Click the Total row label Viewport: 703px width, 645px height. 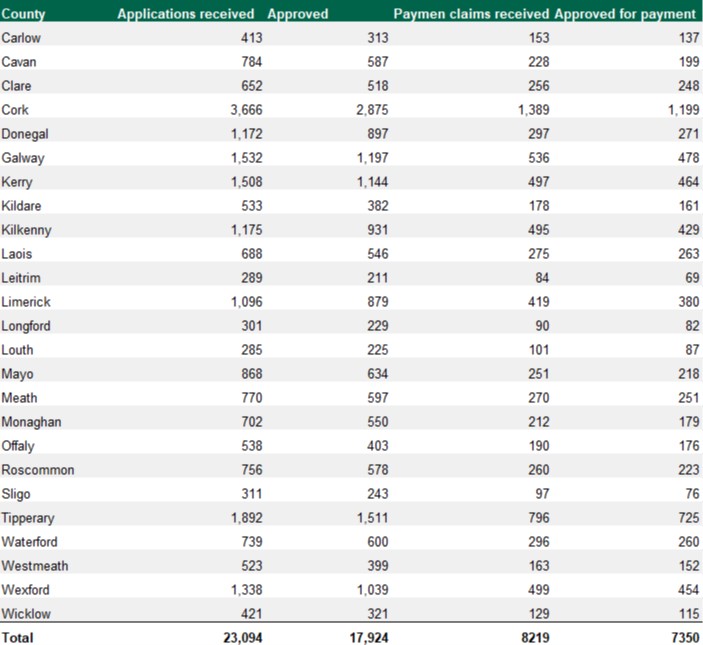click(17, 637)
